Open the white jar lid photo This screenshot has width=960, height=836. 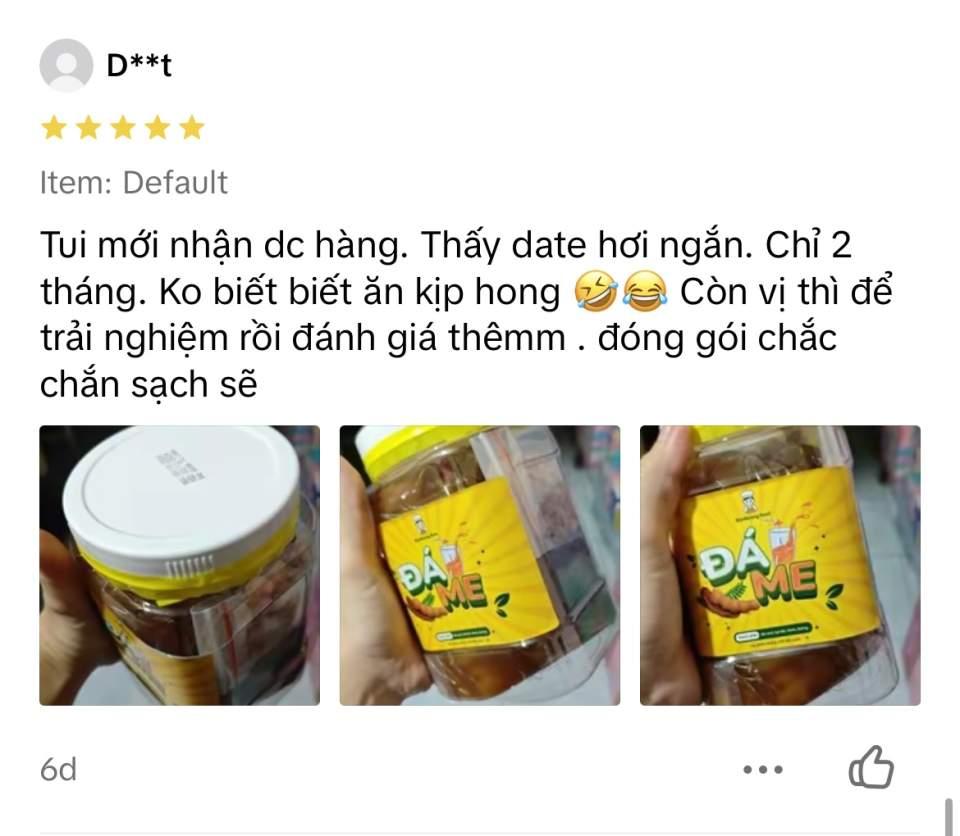[x=179, y=565]
